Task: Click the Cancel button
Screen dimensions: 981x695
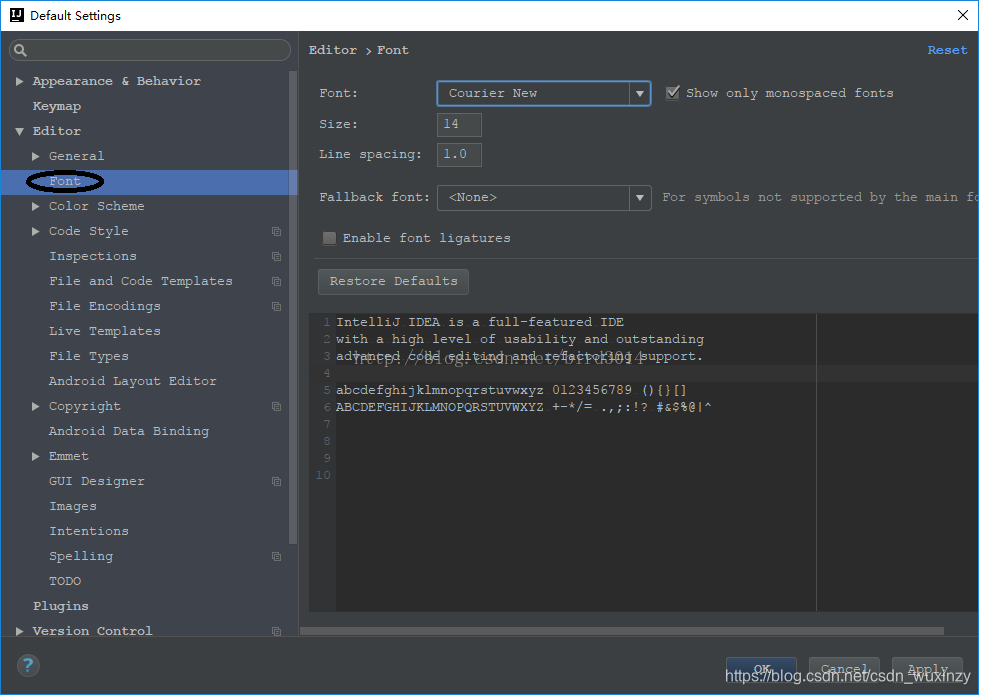Action: click(845, 669)
